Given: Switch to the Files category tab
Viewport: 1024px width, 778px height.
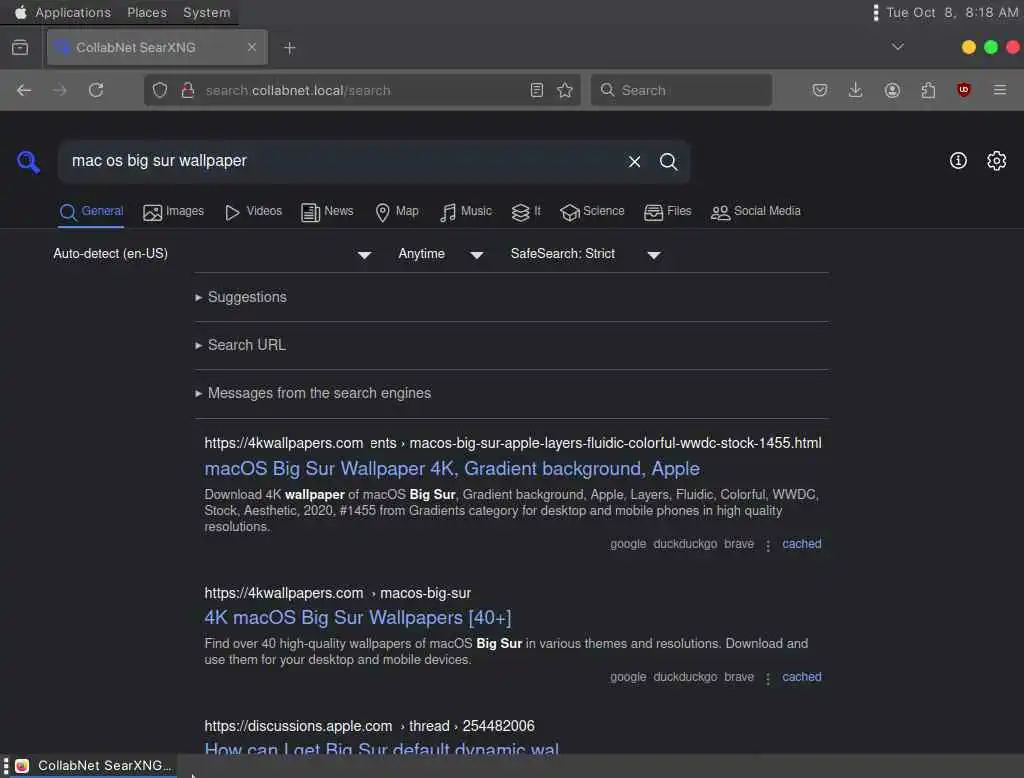Looking at the screenshot, I should (x=667, y=212).
